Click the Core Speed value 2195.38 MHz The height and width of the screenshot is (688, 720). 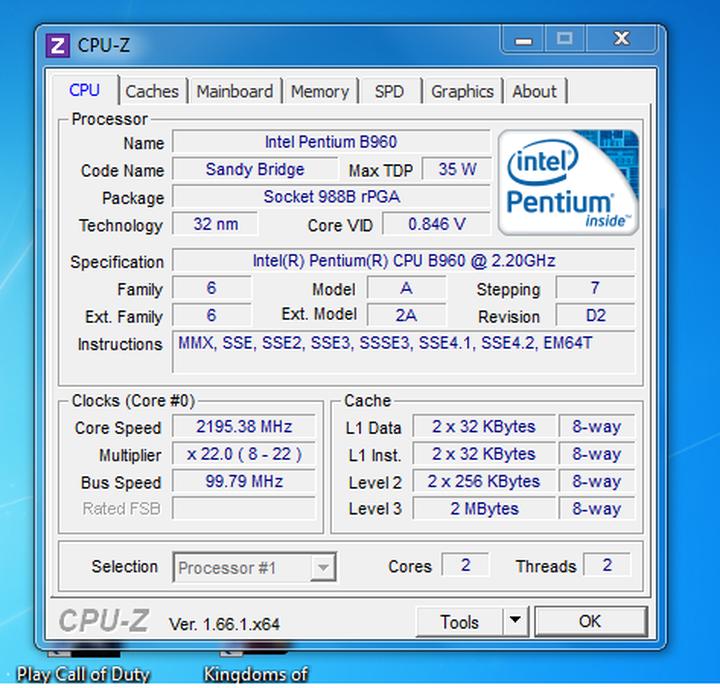[x=244, y=427]
